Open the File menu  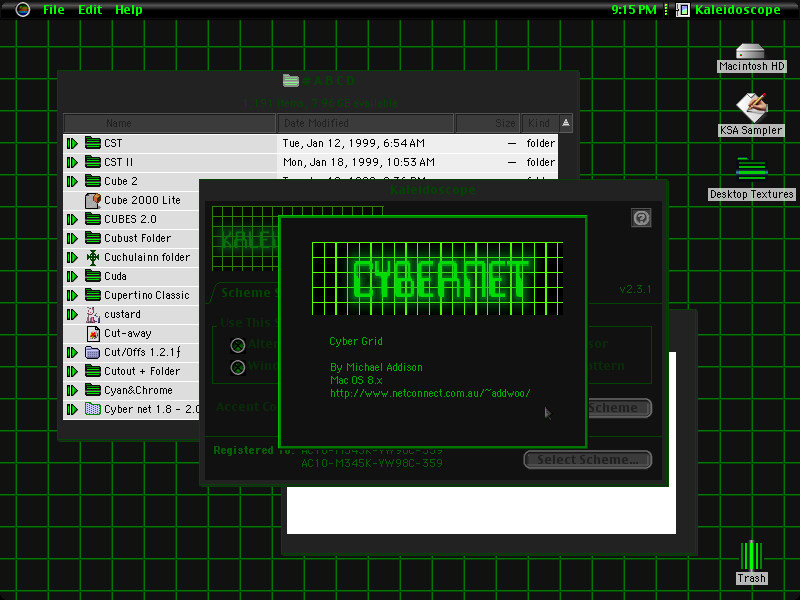pos(54,10)
